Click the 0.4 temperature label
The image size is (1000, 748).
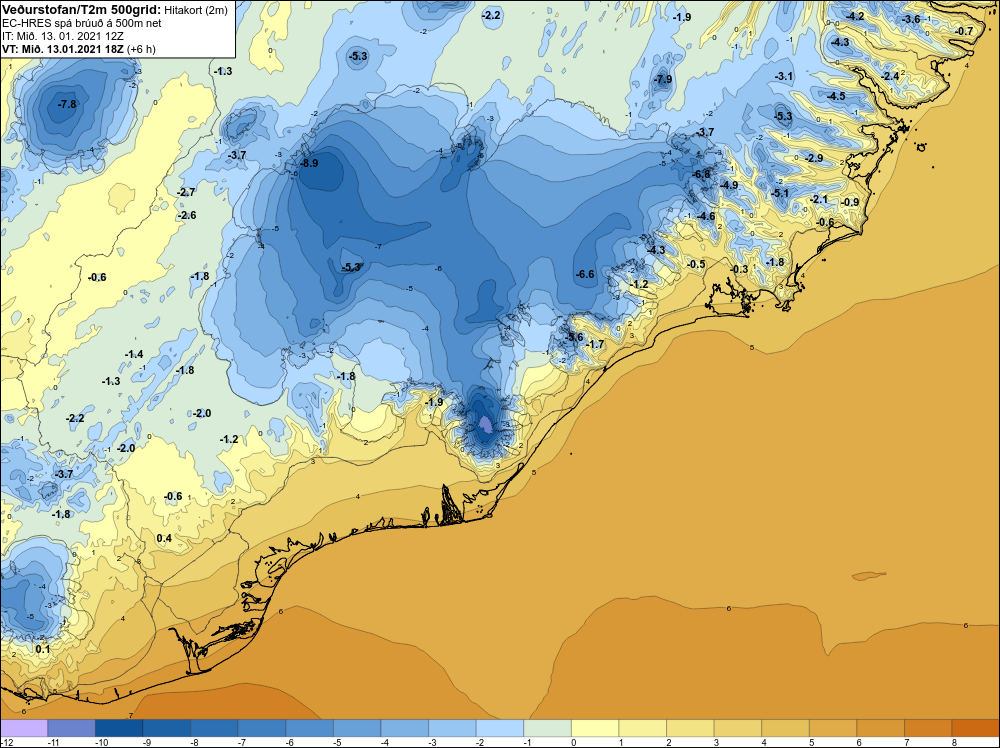click(164, 538)
